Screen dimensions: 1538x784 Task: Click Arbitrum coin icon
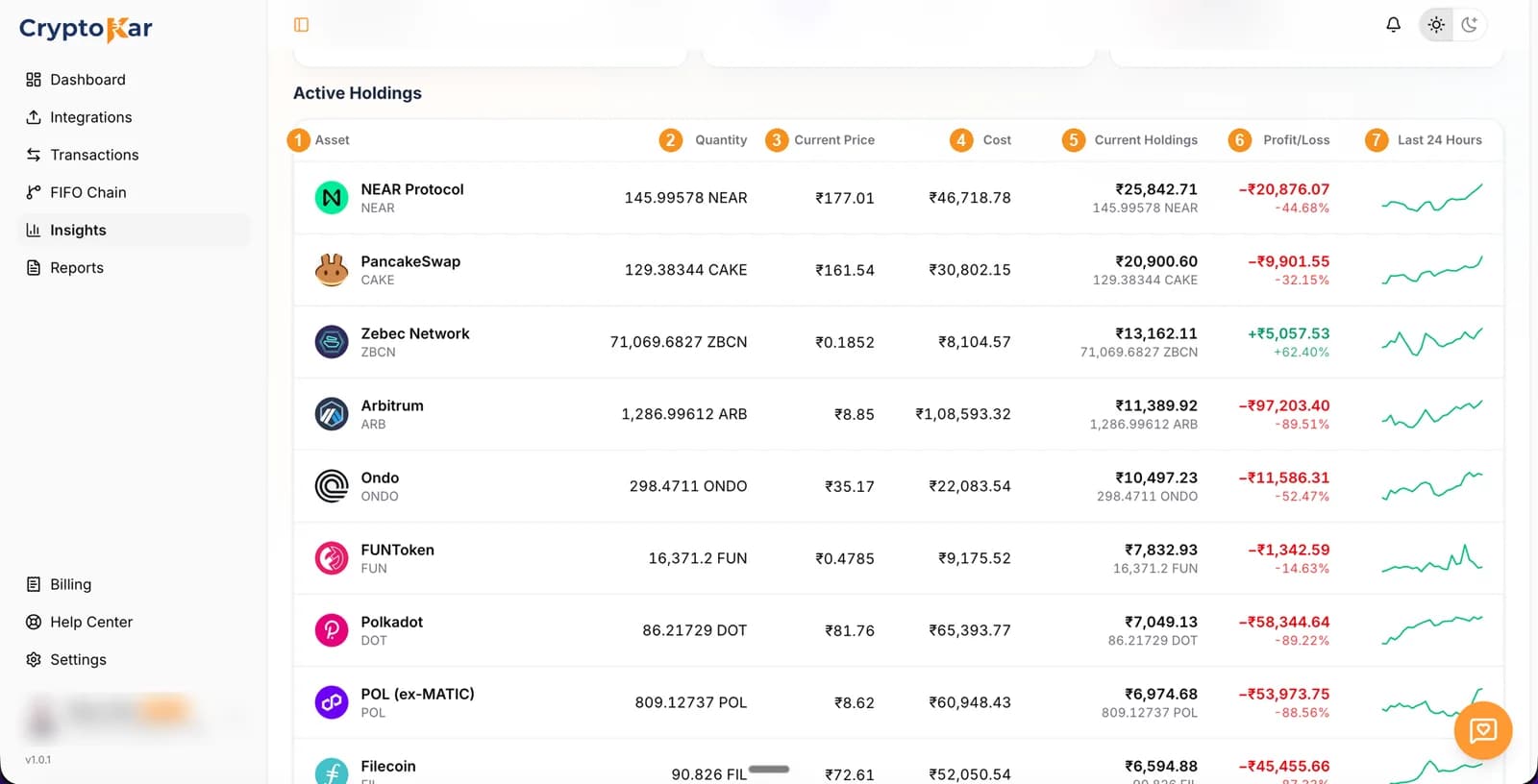(332, 414)
